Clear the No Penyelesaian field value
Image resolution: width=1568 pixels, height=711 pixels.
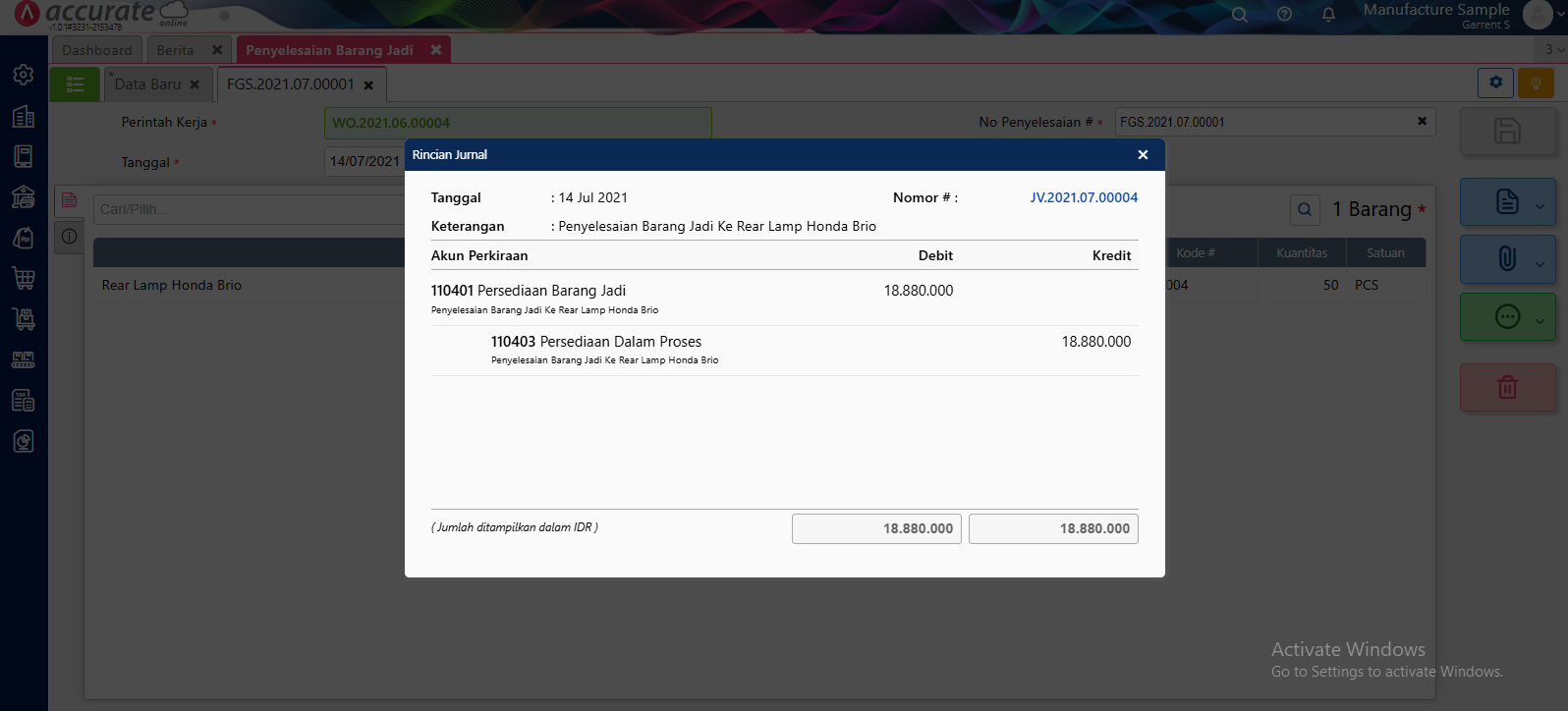point(1422,122)
